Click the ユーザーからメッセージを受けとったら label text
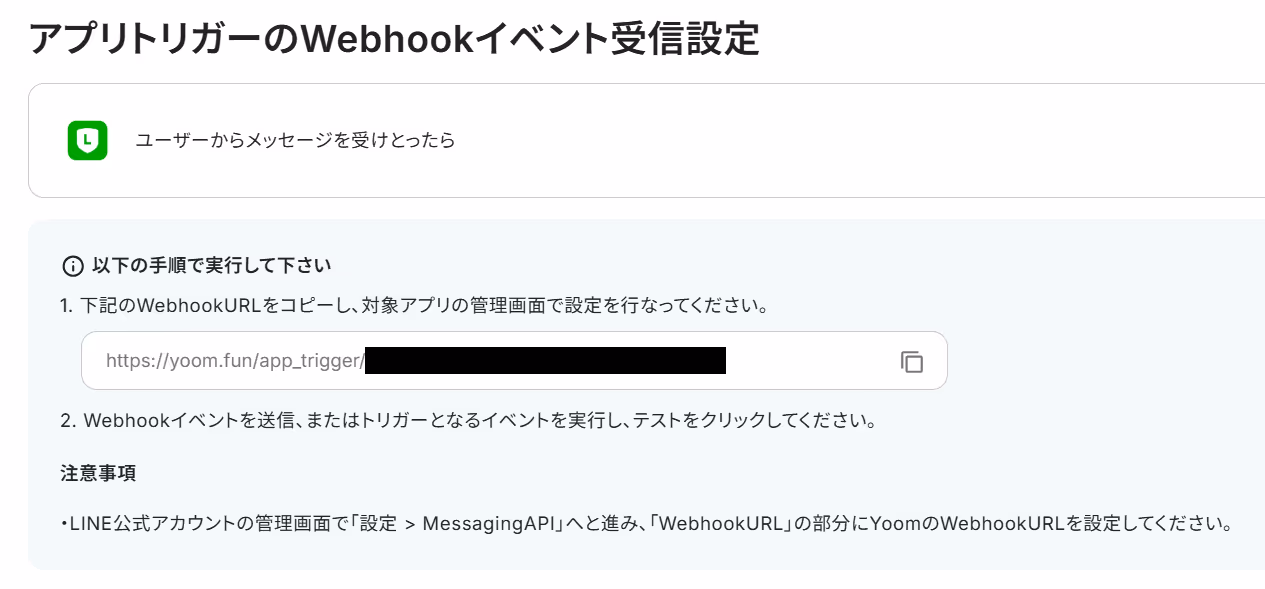1265x589 pixels. [x=296, y=140]
